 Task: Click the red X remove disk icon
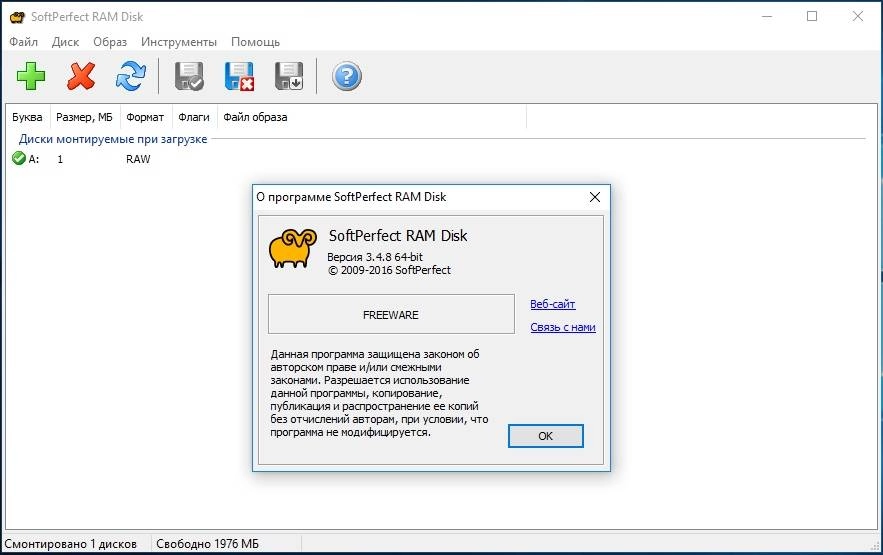[x=81, y=76]
